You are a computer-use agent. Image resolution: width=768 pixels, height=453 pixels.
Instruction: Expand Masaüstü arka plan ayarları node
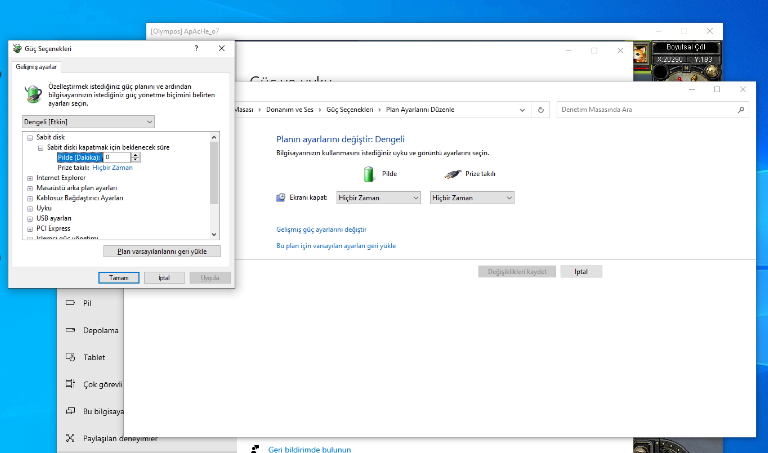tap(30, 189)
